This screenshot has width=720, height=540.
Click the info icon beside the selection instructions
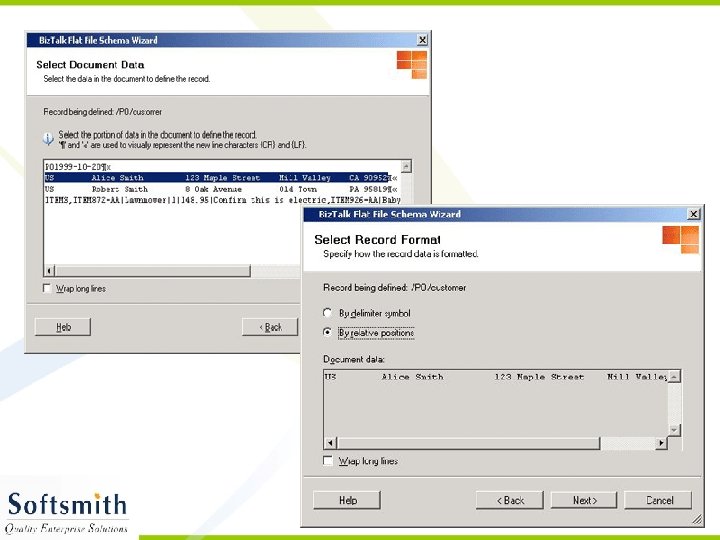coord(48,139)
